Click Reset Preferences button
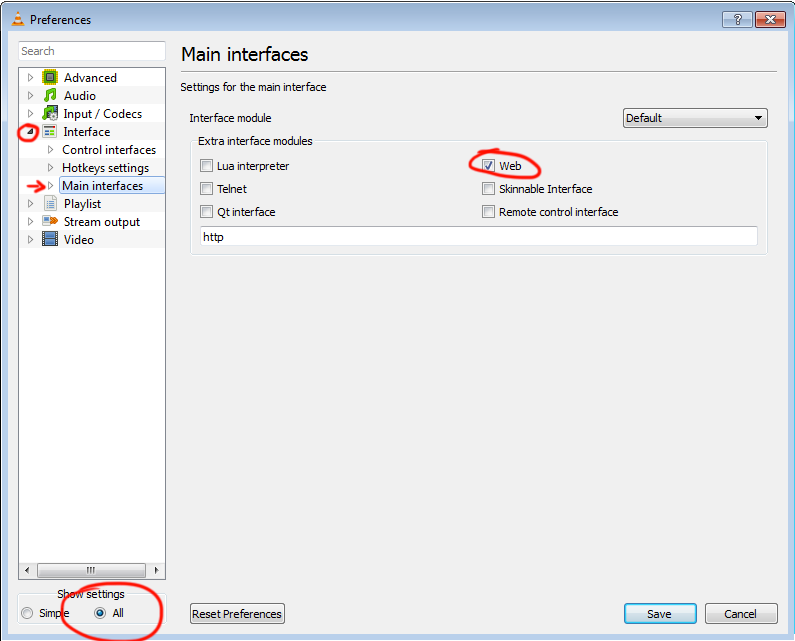 coord(237,614)
